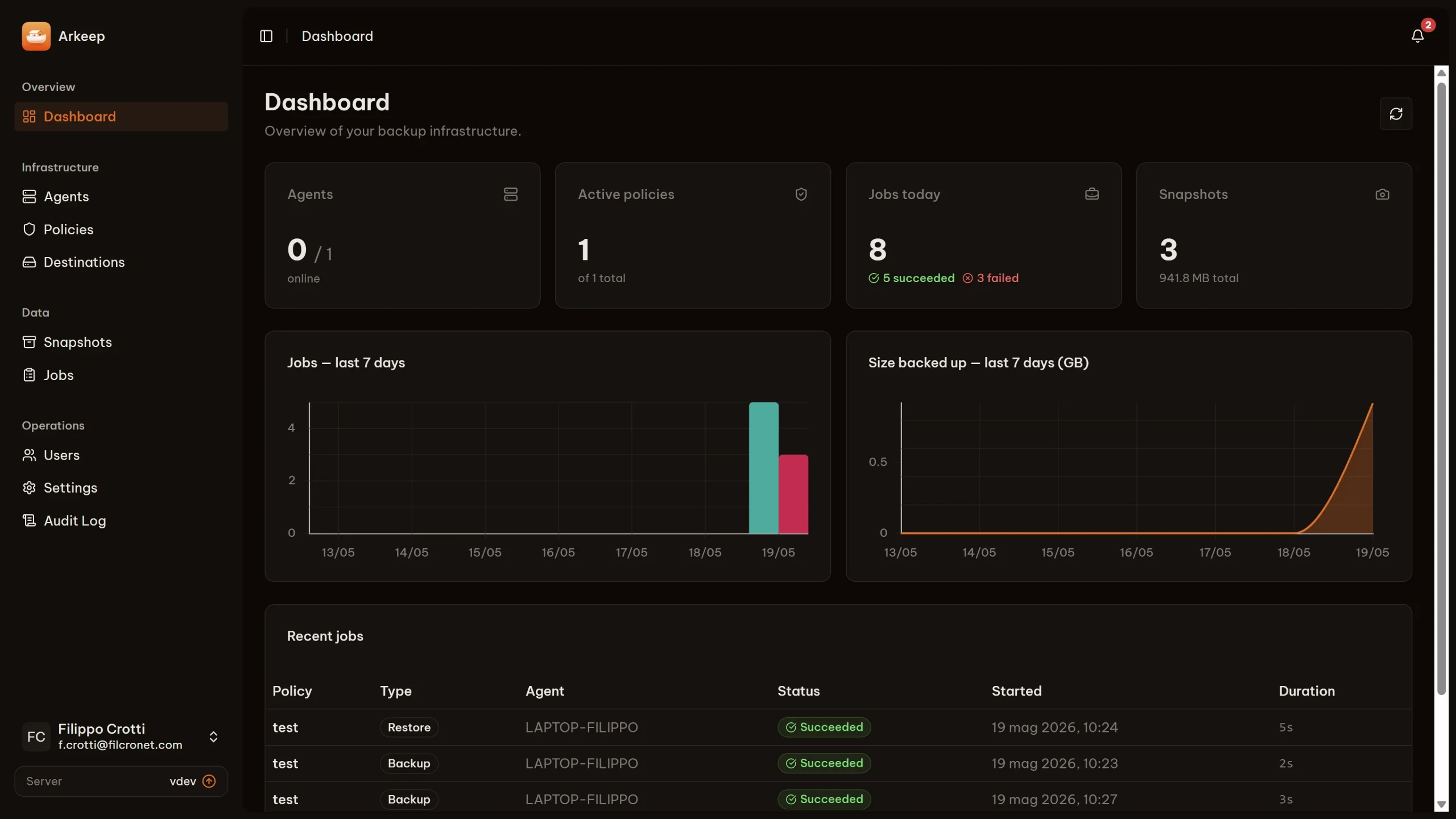Click the refresh dashboard icon

pos(1396,114)
